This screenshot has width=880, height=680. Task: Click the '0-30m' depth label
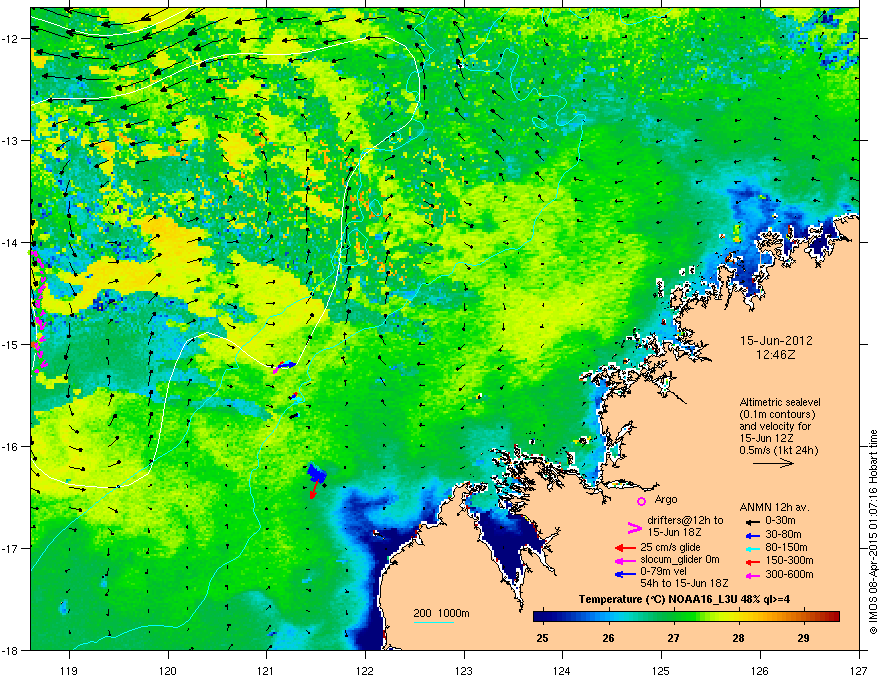pos(781,521)
